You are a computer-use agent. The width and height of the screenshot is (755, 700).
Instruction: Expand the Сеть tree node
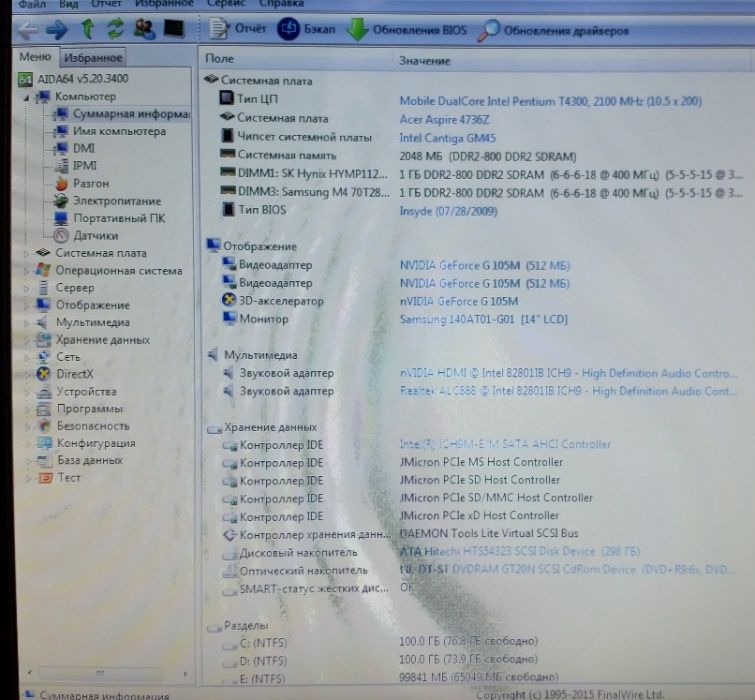[x=27, y=357]
